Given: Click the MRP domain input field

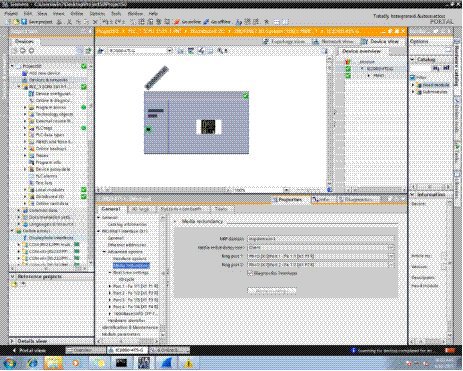Looking at the screenshot, I should pyautogui.click(x=321, y=239).
